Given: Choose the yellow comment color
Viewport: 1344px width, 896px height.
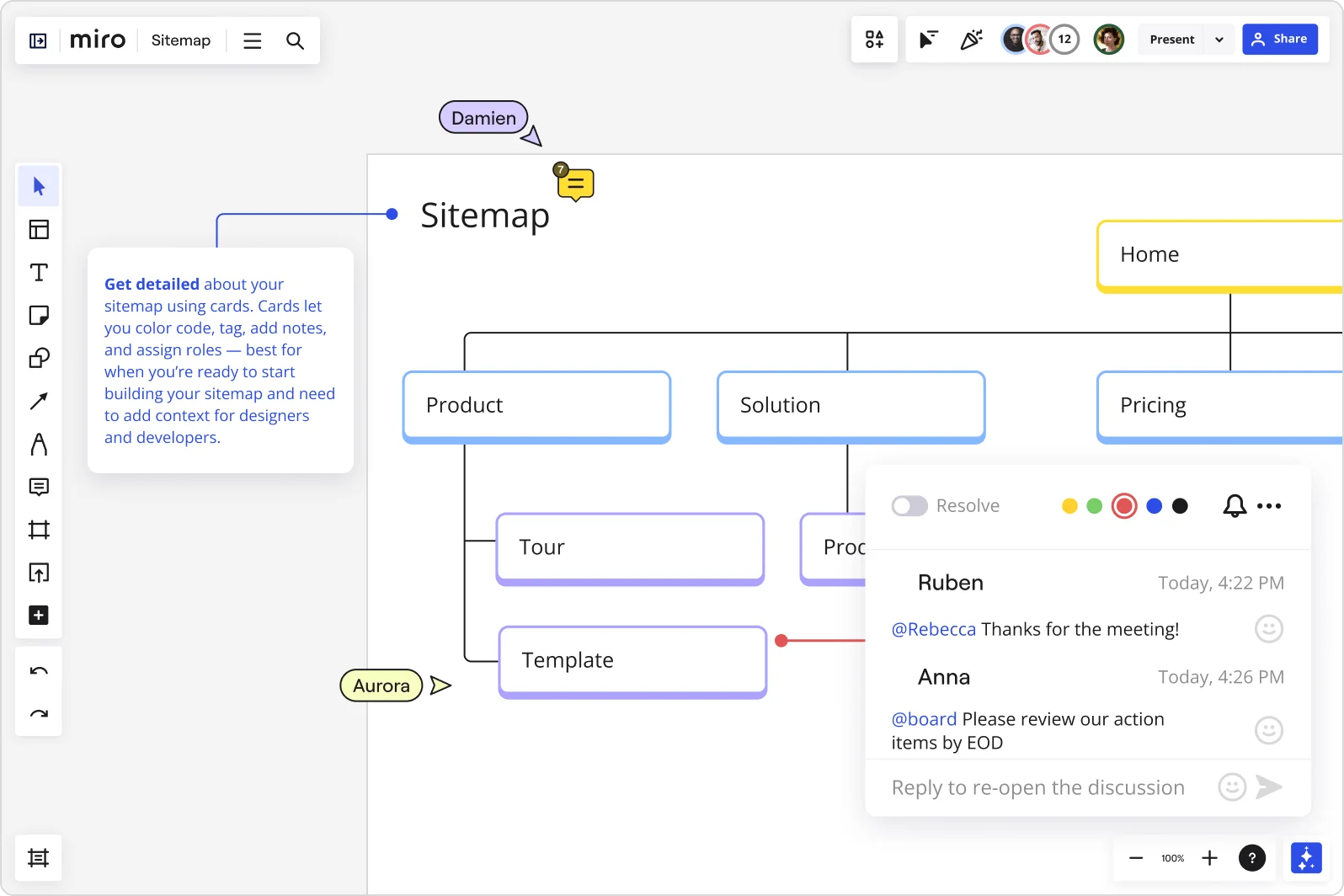Looking at the screenshot, I should click(1069, 506).
